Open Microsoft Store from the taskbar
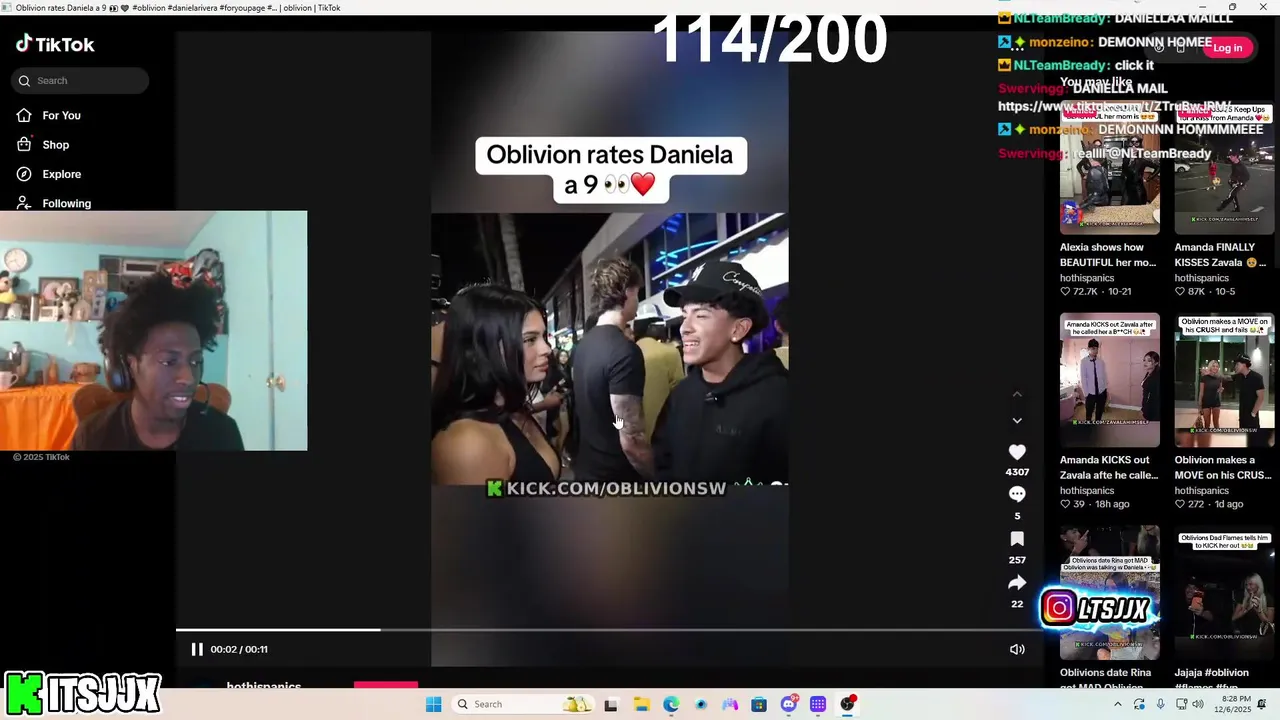The height and width of the screenshot is (720, 1280). [x=759, y=704]
